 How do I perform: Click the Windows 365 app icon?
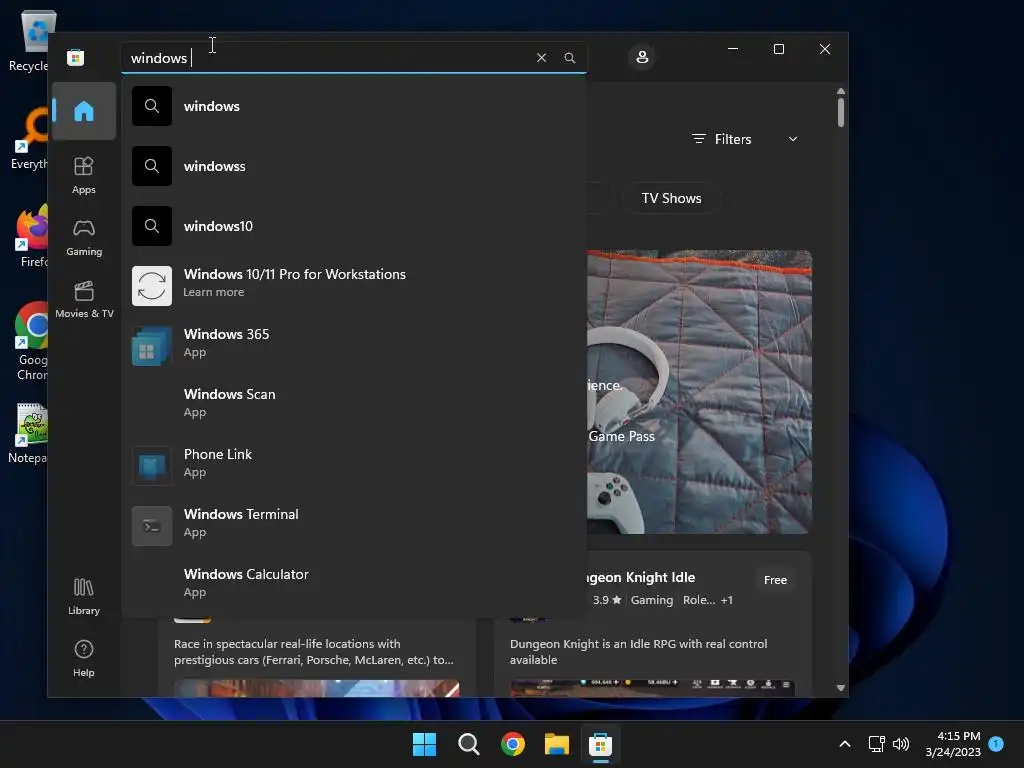(x=152, y=346)
